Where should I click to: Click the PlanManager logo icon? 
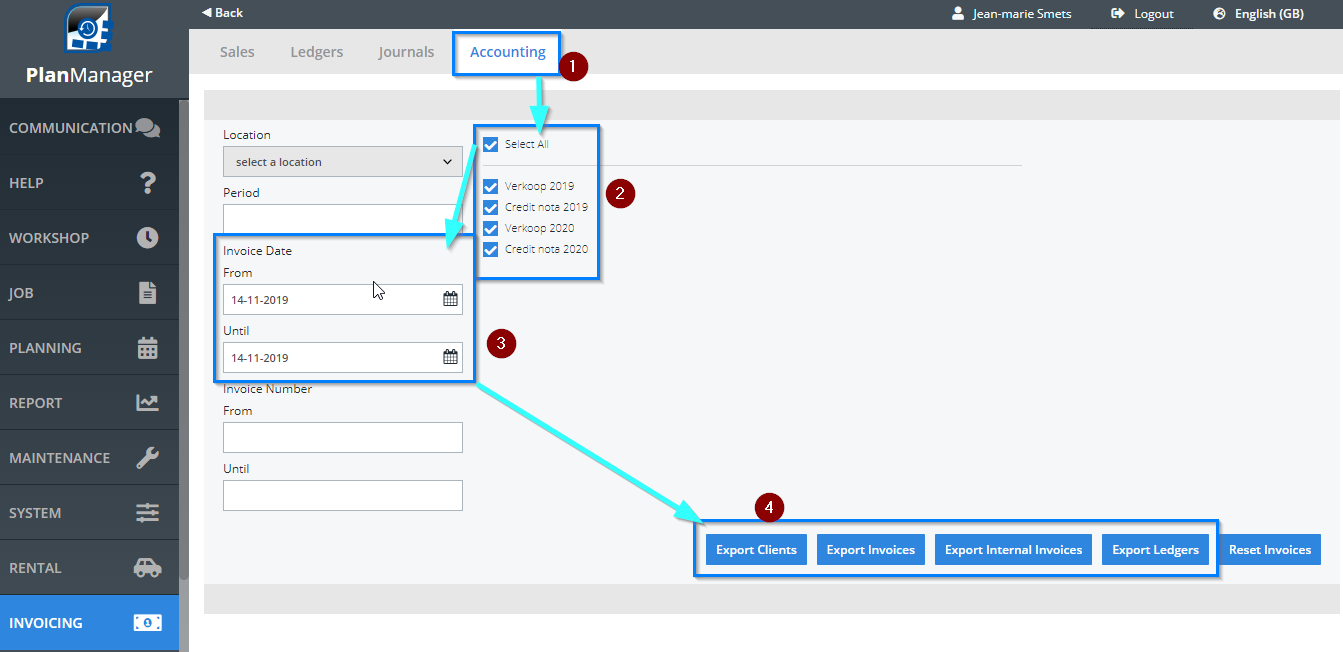[89, 29]
